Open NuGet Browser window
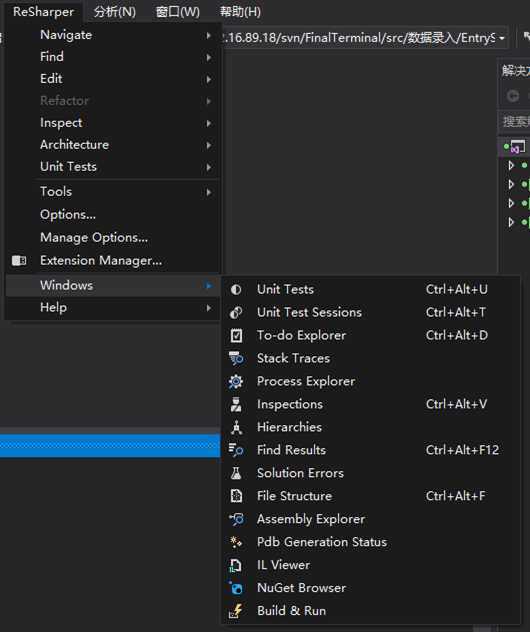530x632 pixels. point(371,588)
